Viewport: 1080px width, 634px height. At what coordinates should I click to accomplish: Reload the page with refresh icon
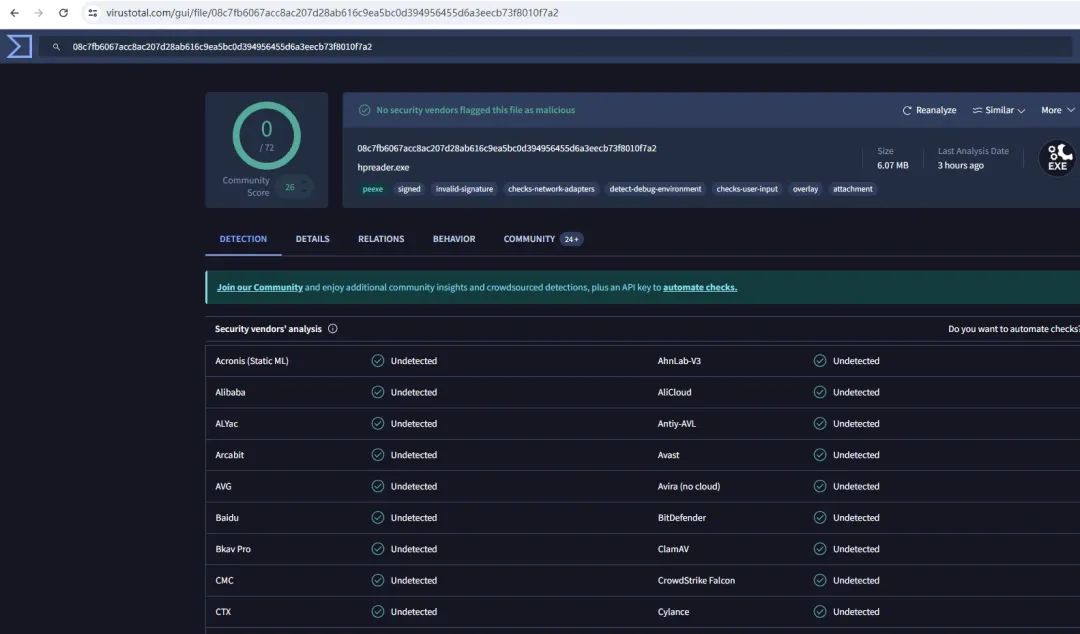63,13
